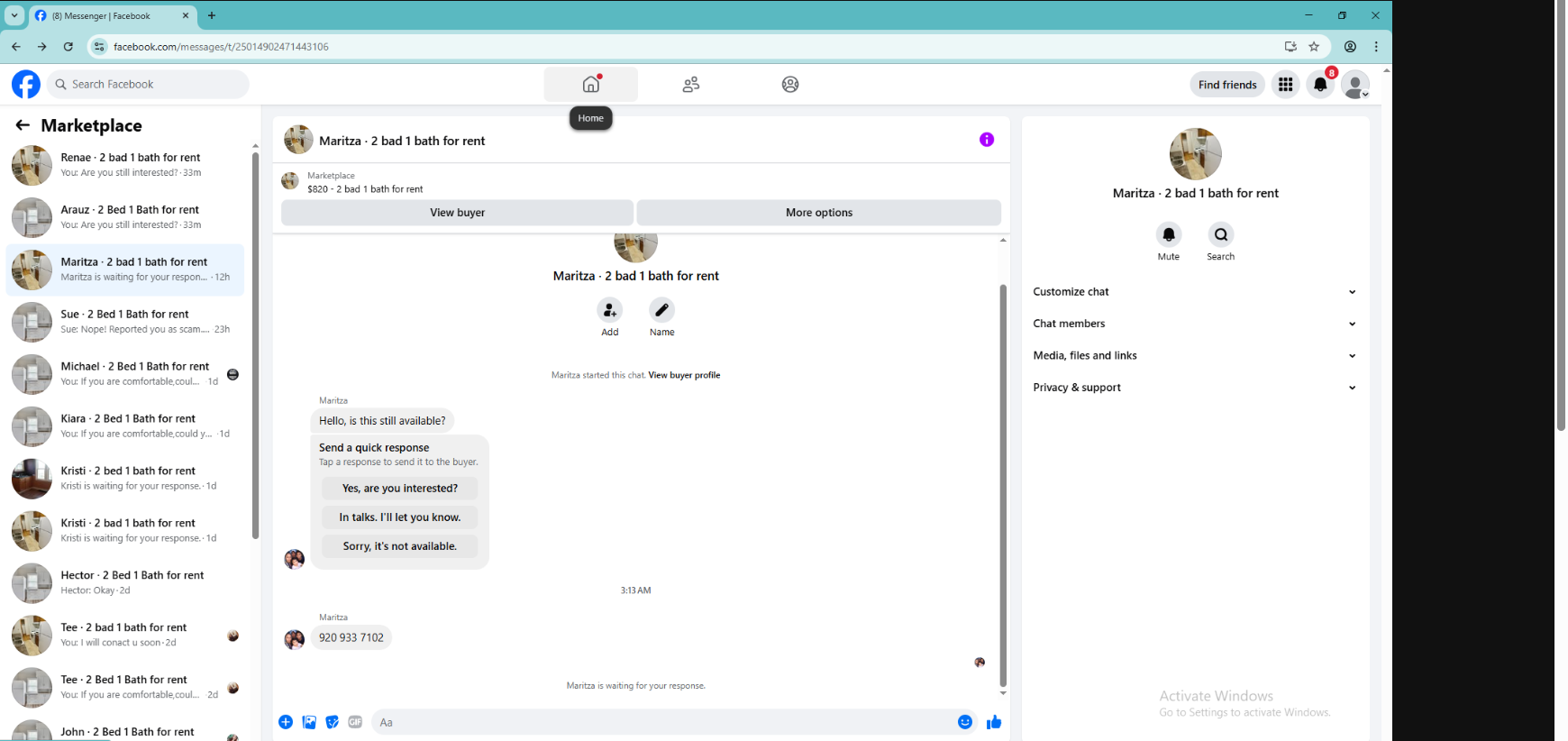Click the Name pencil icon
The image size is (1568, 741).
pyautogui.click(x=662, y=310)
